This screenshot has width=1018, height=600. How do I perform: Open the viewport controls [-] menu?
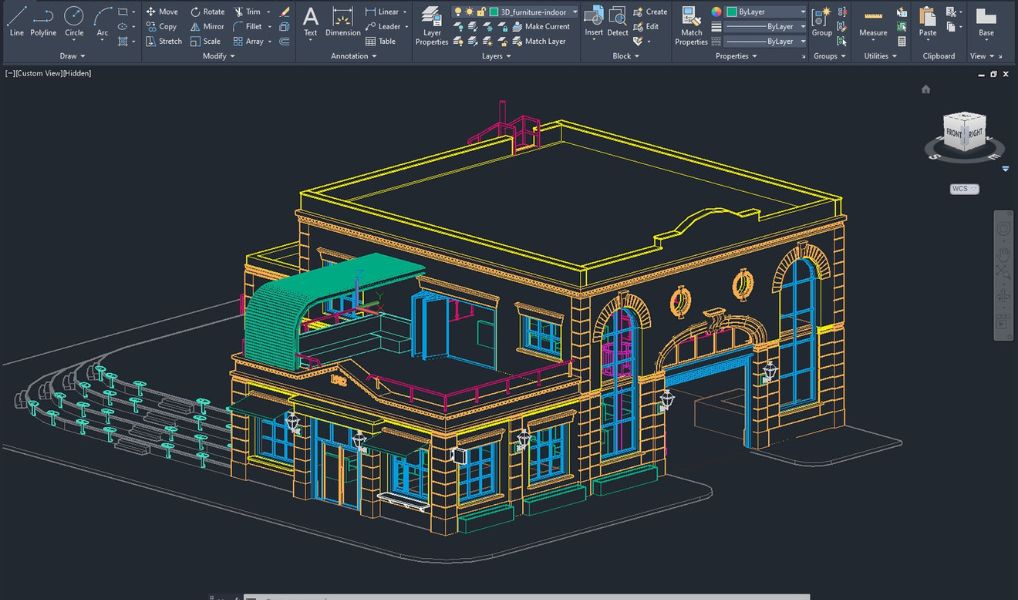point(10,73)
